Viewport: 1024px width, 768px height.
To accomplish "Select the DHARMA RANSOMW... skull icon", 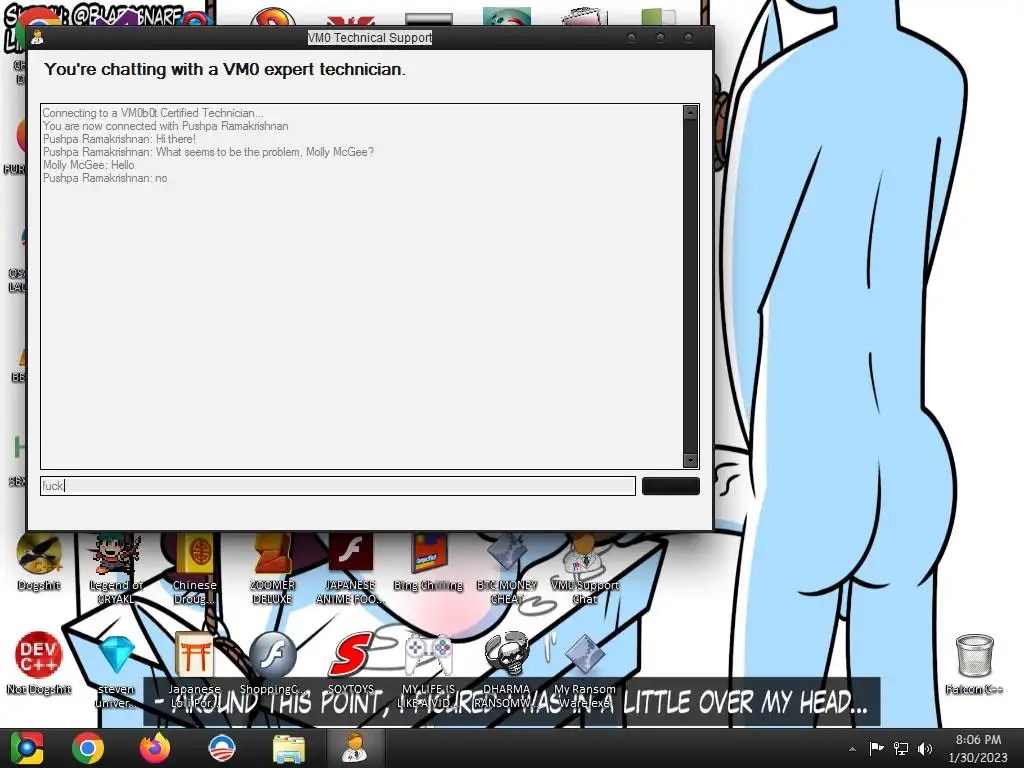I will pyautogui.click(x=507, y=669).
